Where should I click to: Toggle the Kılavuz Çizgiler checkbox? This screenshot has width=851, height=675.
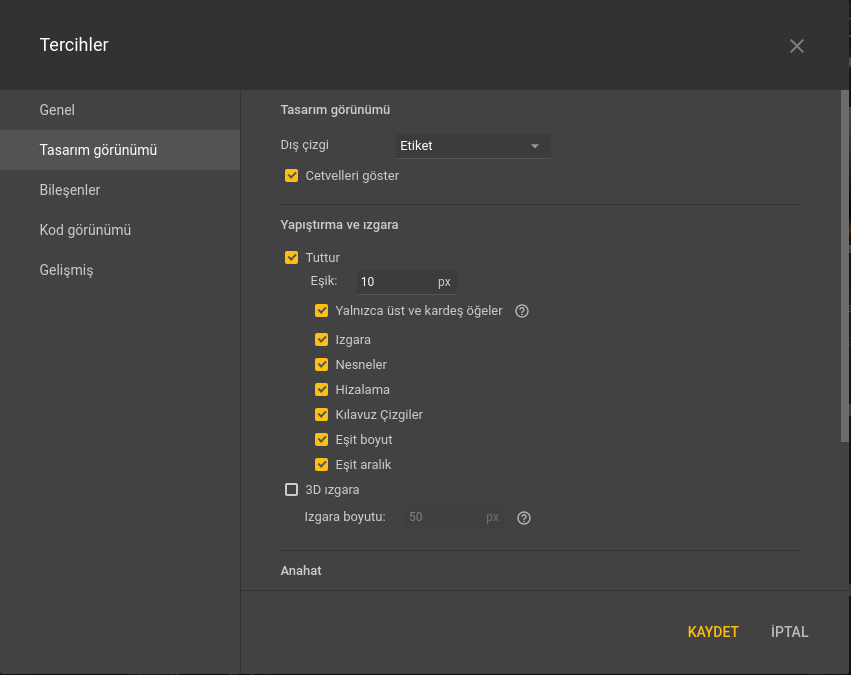(x=322, y=415)
